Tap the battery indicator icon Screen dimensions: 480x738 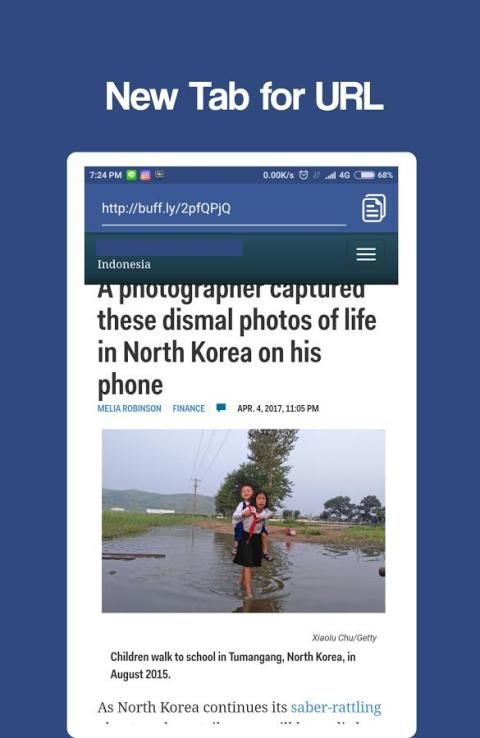click(x=364, y=175)
